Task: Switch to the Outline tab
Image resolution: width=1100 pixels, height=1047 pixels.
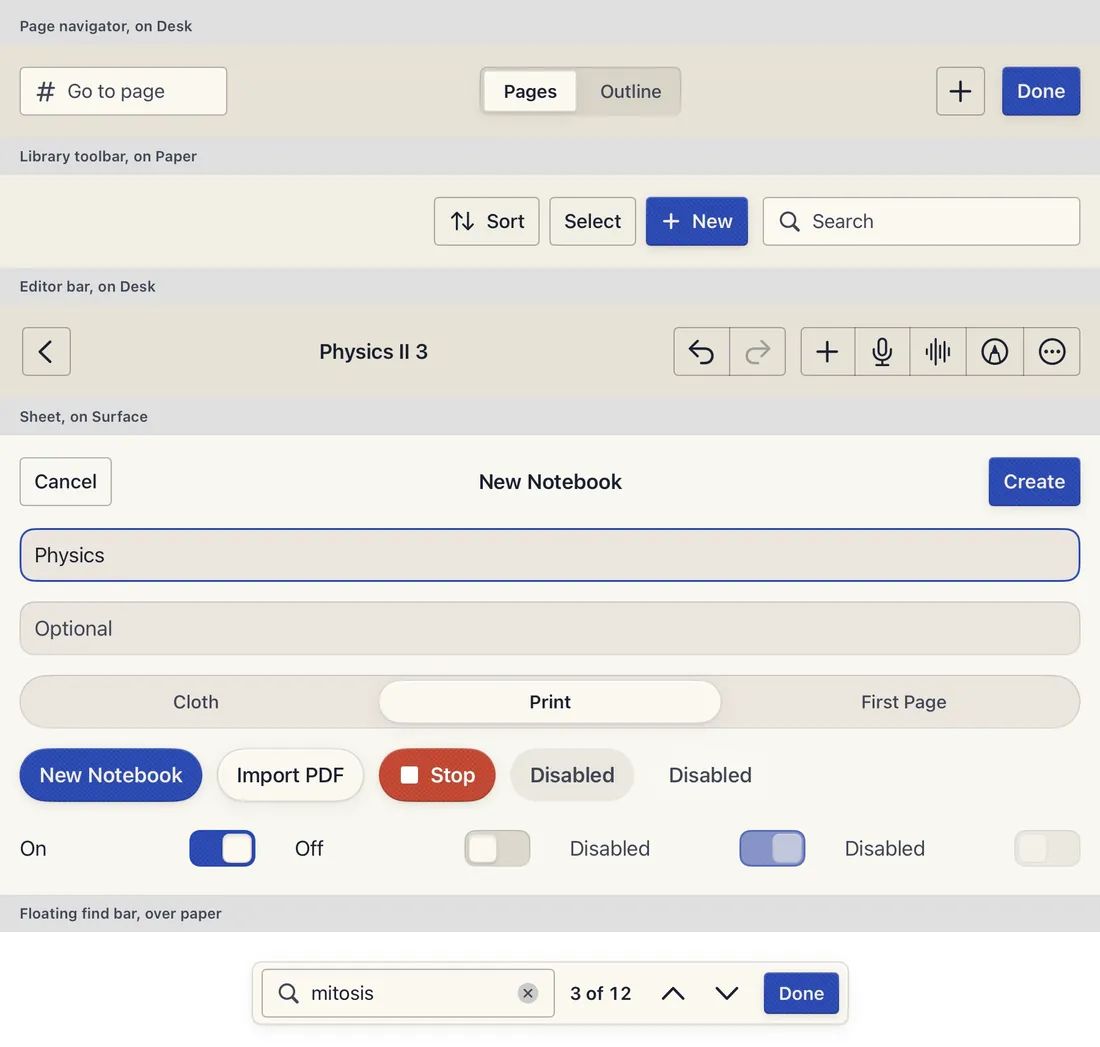Action: pyautogui.click(x=631, y=91)
